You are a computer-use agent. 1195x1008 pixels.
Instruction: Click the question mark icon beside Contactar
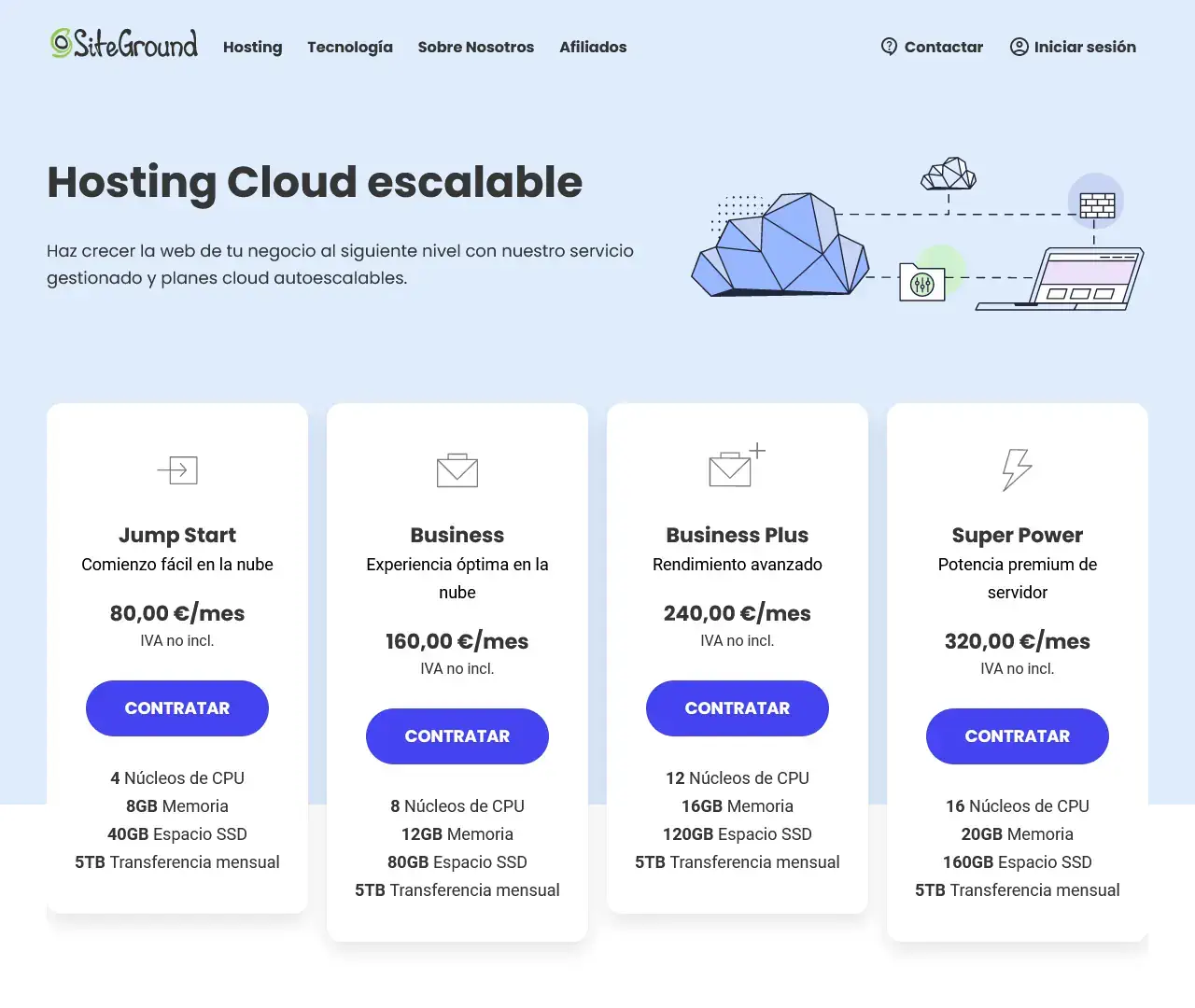pyautogui.click(x=889, y=47)
